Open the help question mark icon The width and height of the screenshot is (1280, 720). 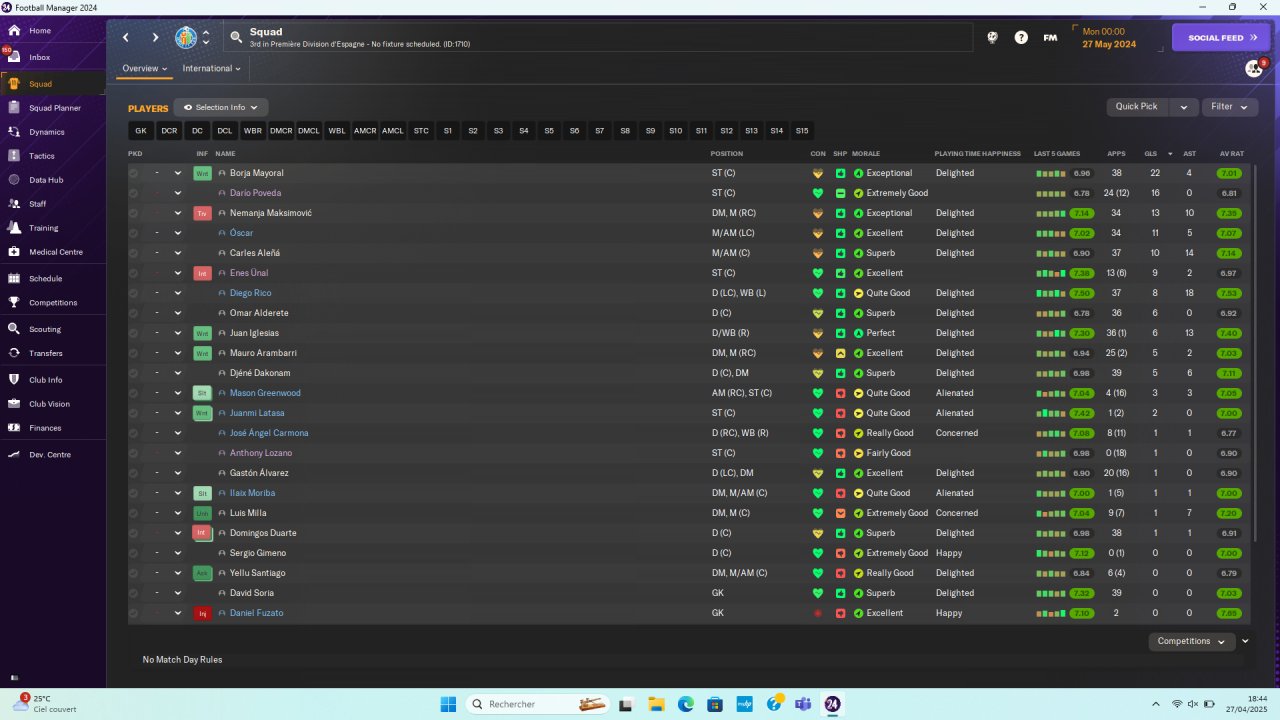(1021, 38)
